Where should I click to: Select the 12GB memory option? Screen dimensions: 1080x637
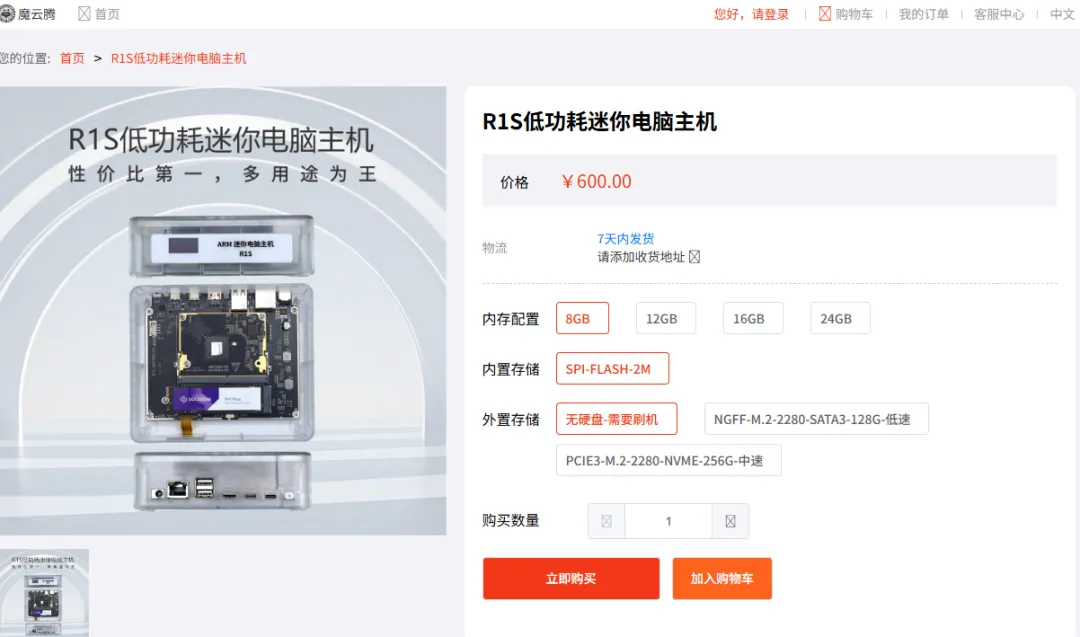tap(665, 319)
